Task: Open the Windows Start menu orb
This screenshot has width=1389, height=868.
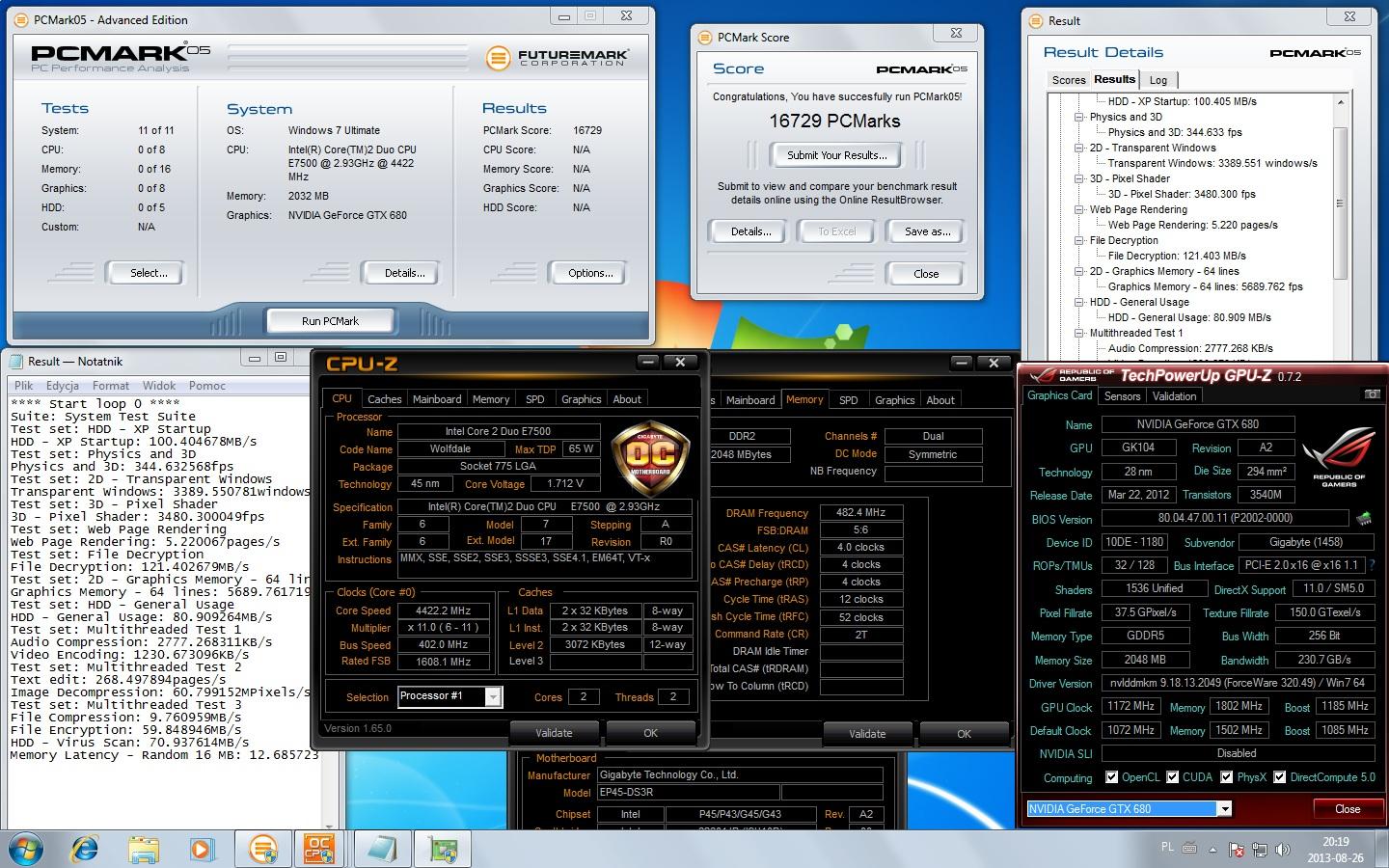Action: (x=26, y=849)
